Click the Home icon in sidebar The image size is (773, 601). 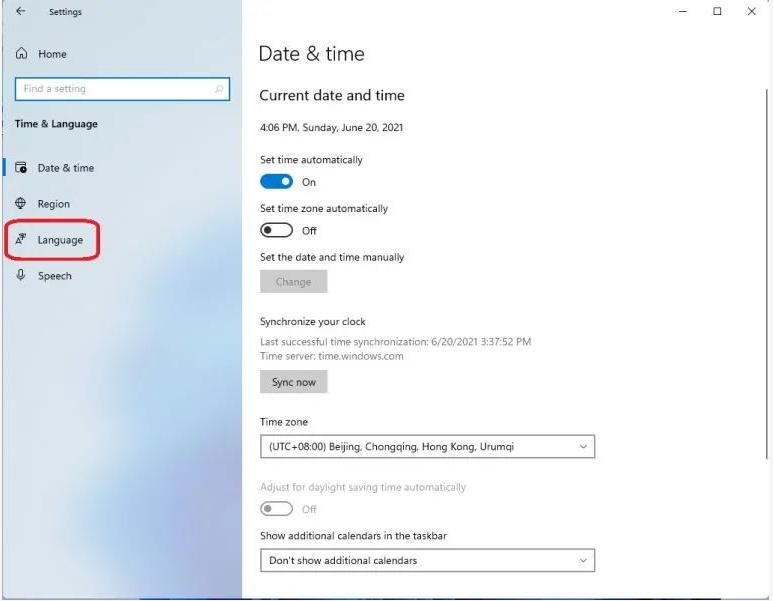(21, 54)
